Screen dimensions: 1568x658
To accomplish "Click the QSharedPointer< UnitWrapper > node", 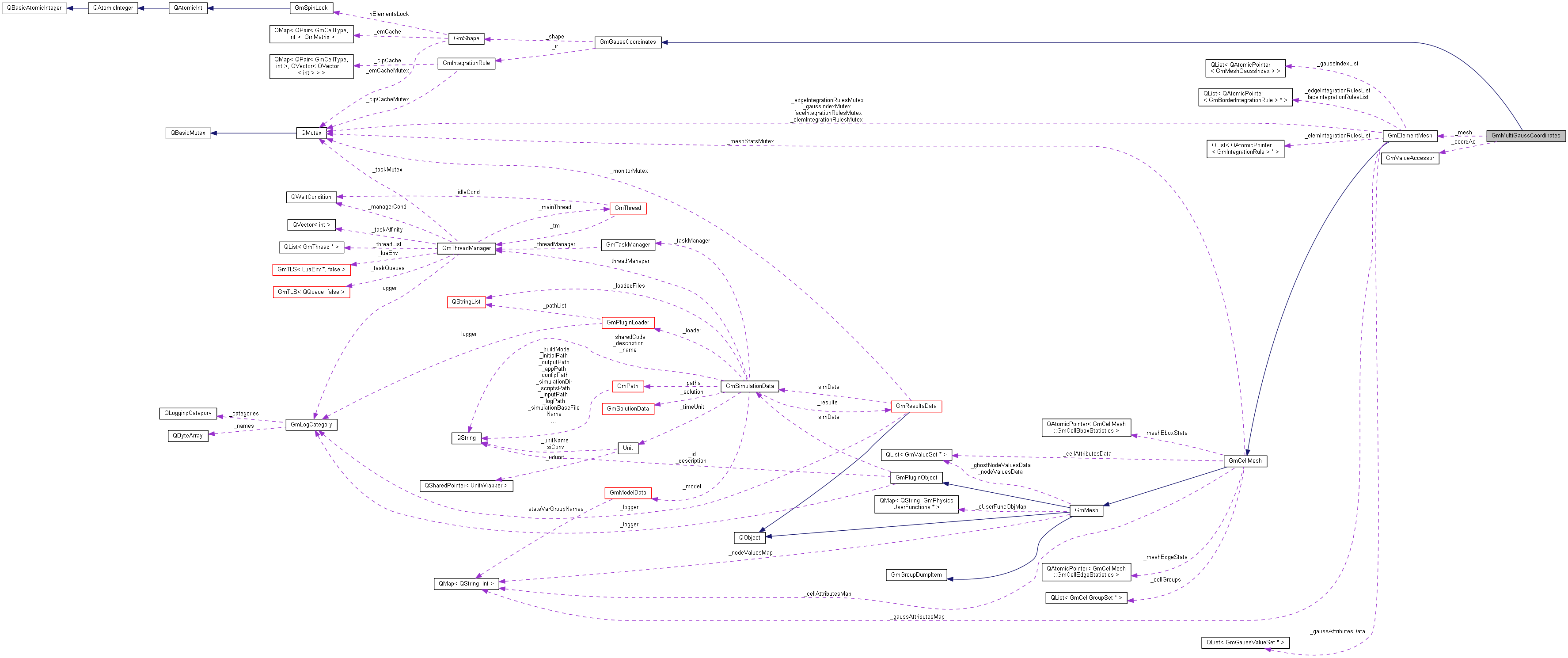I will 466,486.
